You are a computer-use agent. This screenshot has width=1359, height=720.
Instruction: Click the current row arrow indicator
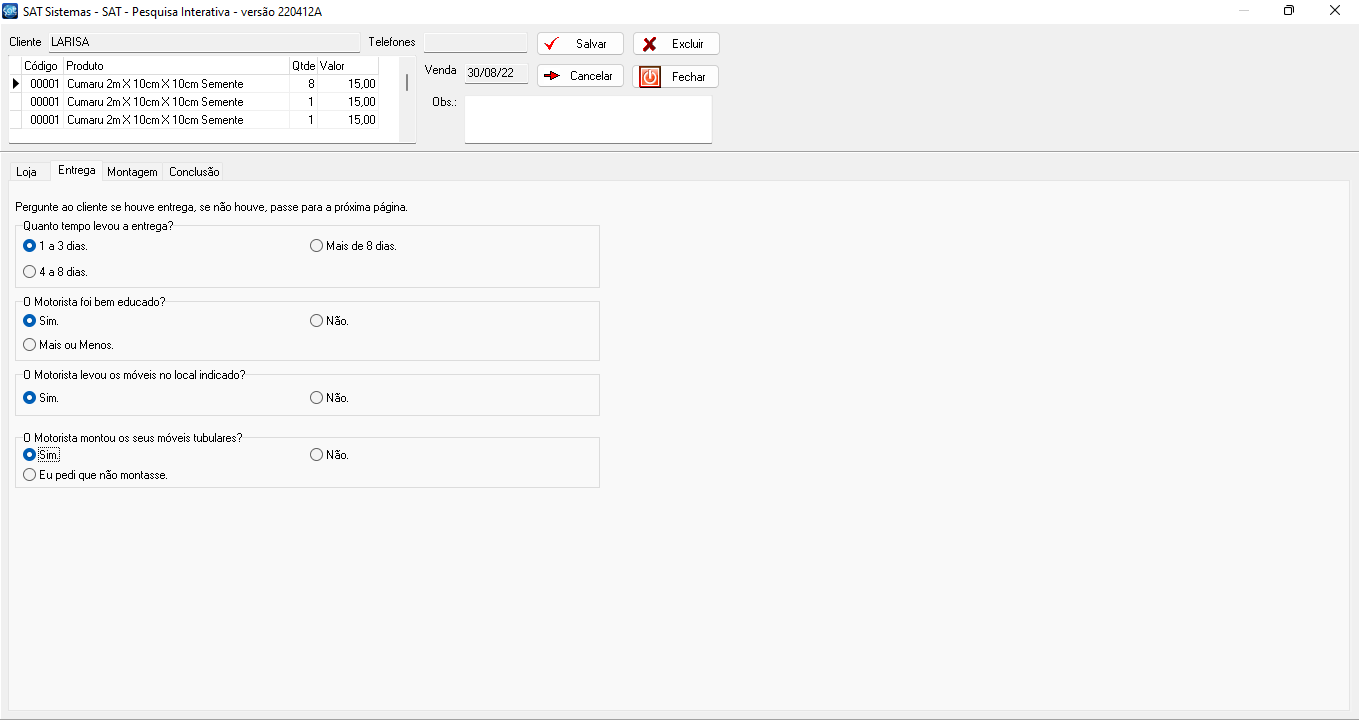[x=15, y=84]
